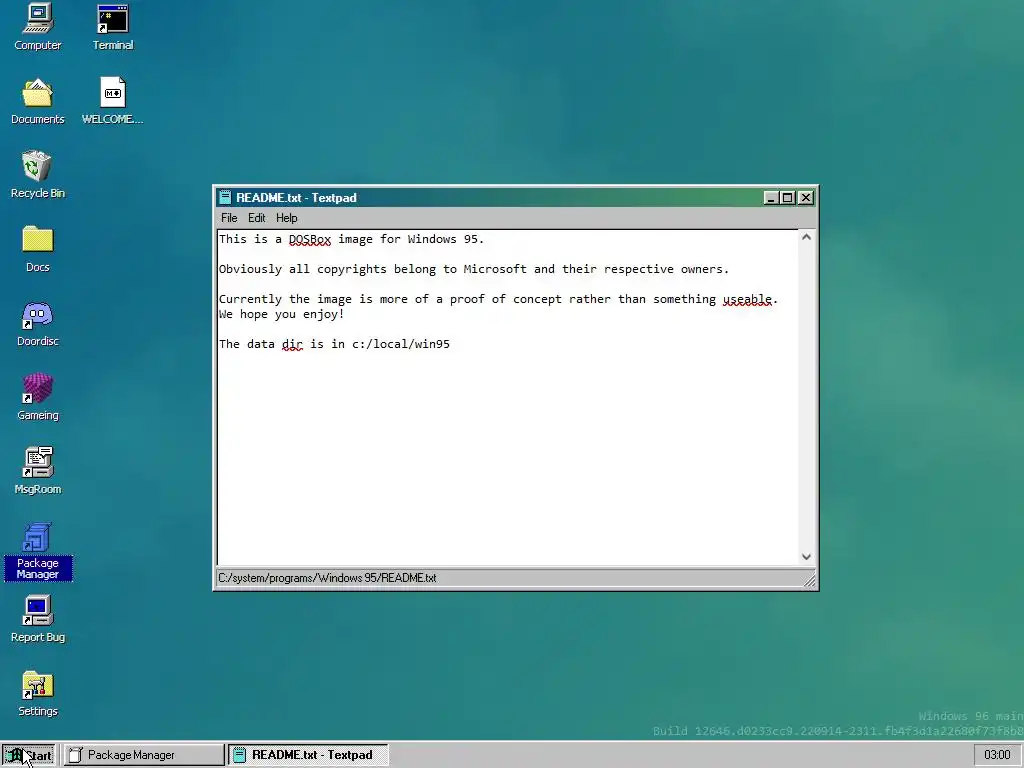
Task: Maximize the Textpad window
Action: [x=788, y=197]
